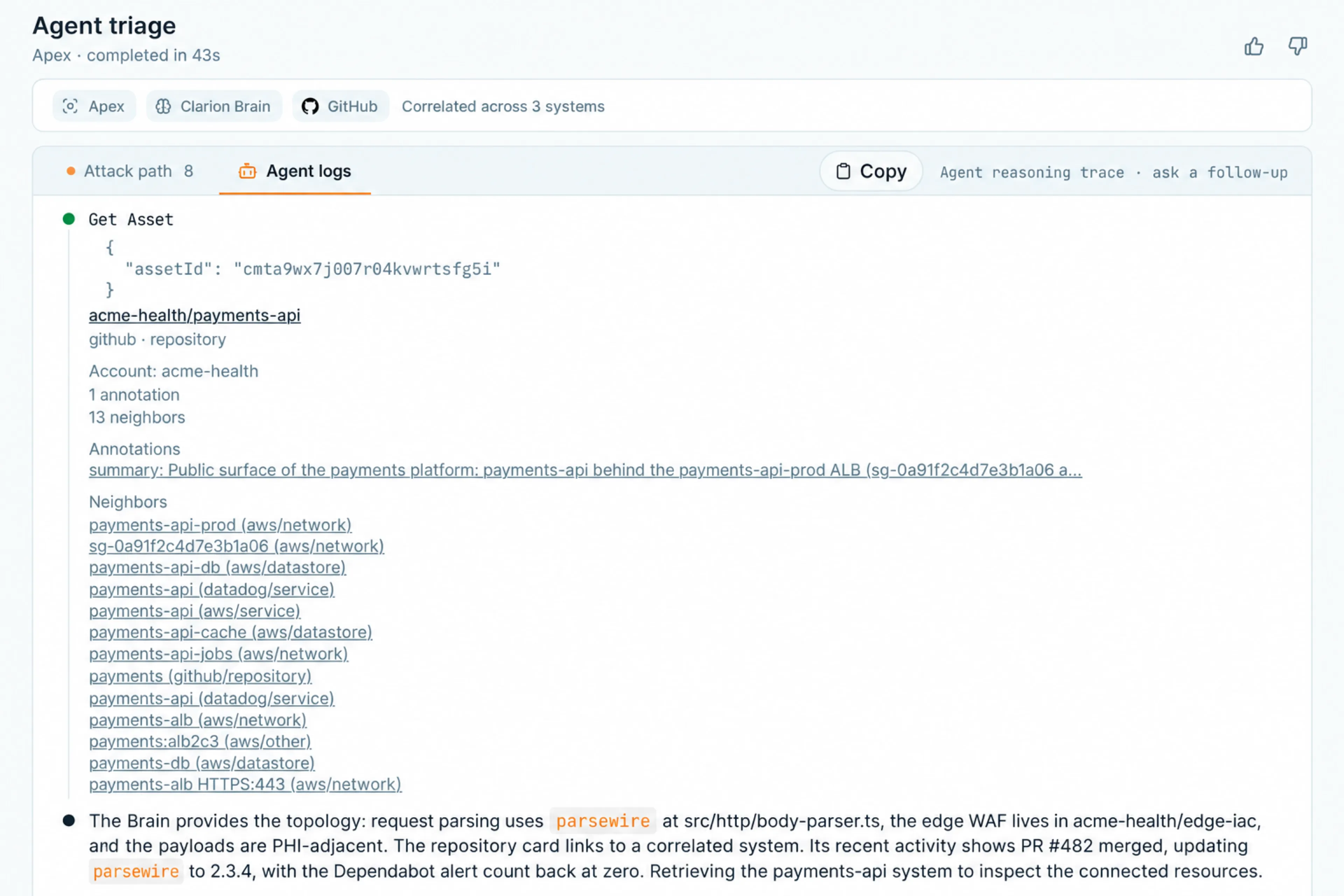Click the assetId JSON value line
1344x896 pixels.
coord(313,269)
